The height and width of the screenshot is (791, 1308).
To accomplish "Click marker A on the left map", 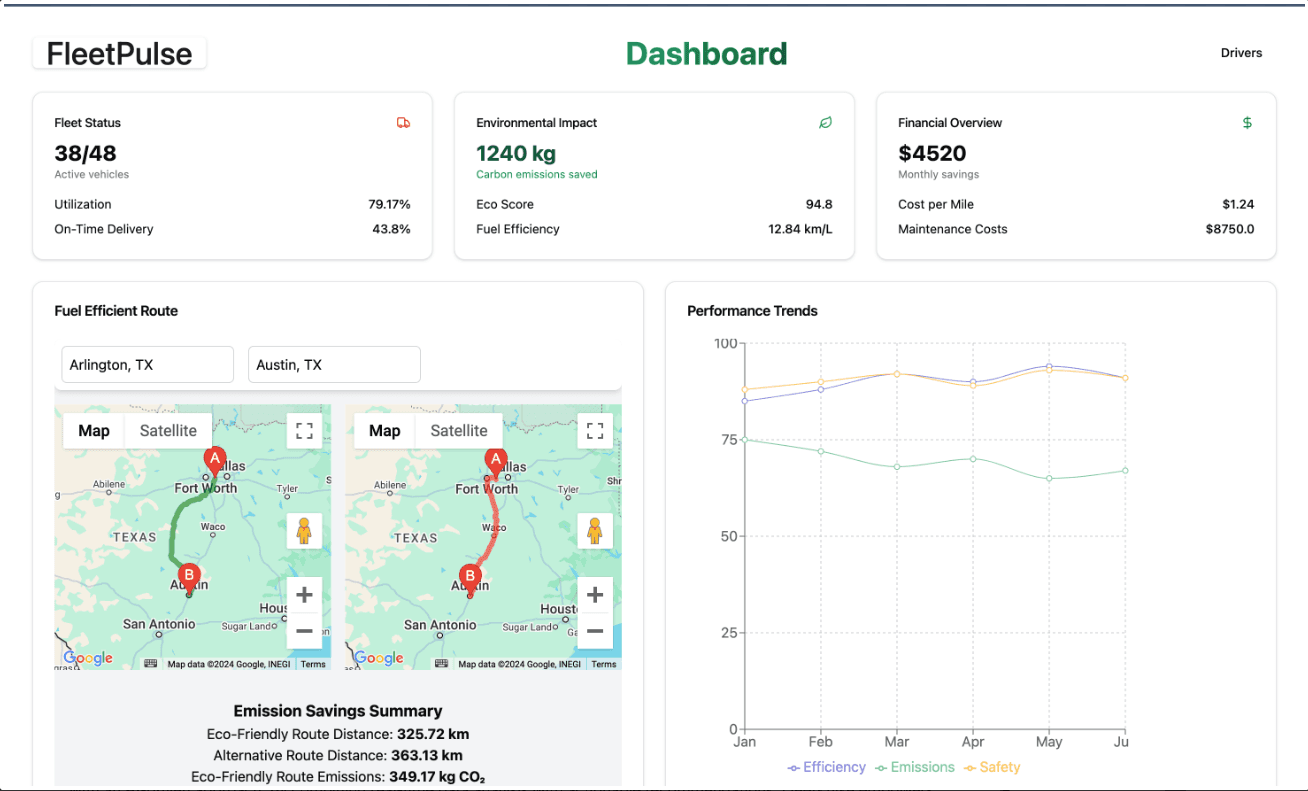I will [214, 461].
